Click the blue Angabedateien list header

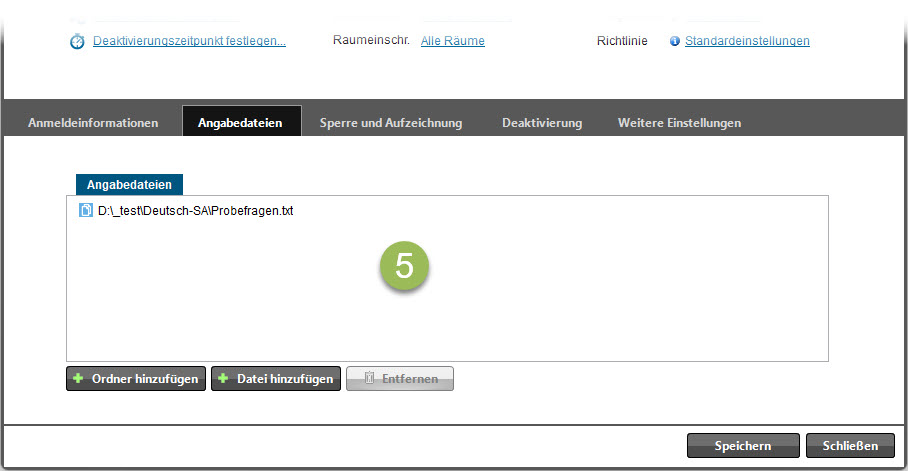(x=129, y=185)
